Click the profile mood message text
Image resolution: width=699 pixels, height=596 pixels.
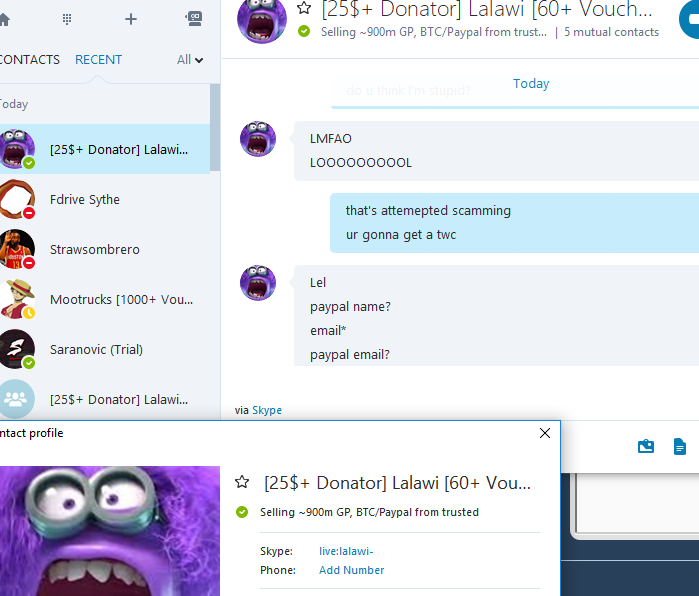(369, 512)
